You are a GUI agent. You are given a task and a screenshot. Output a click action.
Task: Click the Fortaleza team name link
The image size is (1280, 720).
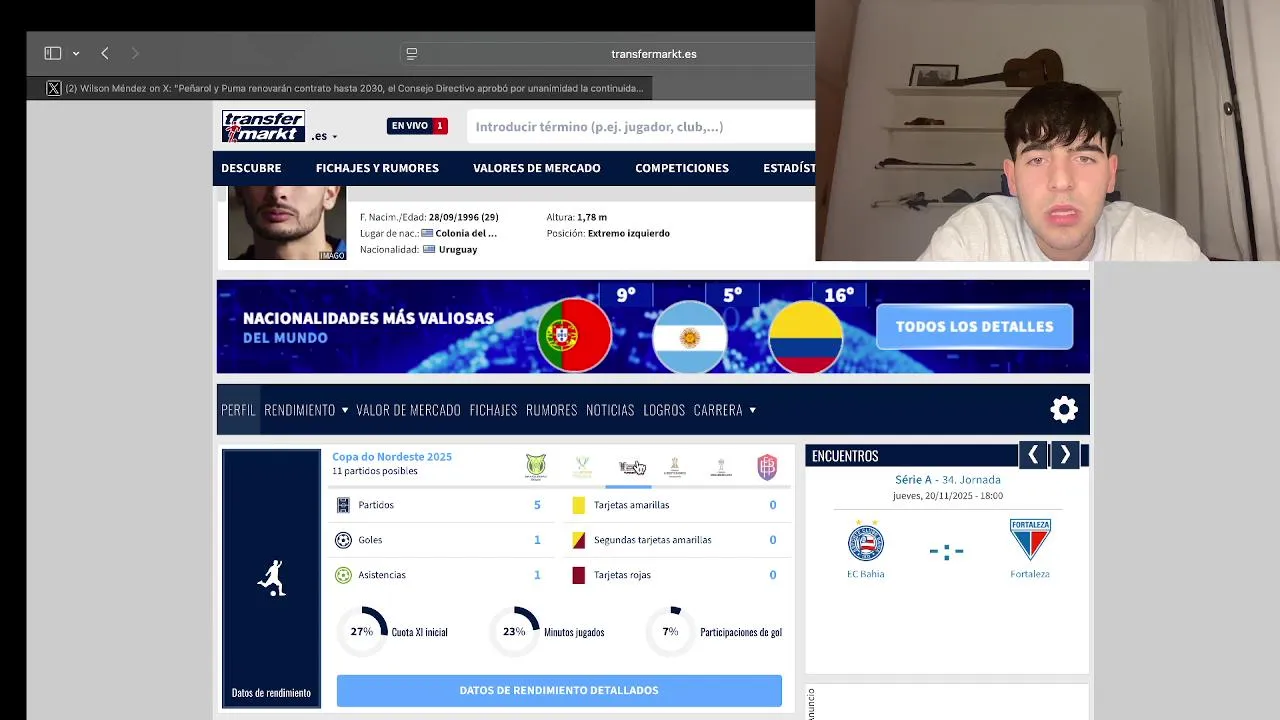pyautogui.click(x=1030, y=574)
